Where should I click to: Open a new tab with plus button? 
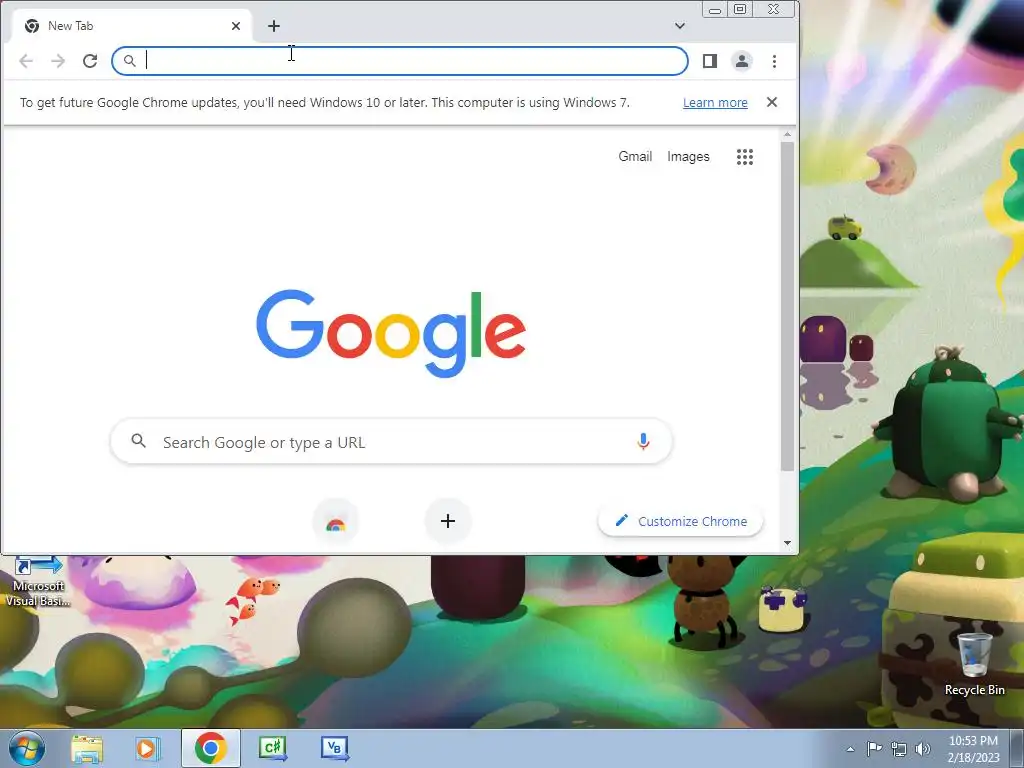click(274, 26)
